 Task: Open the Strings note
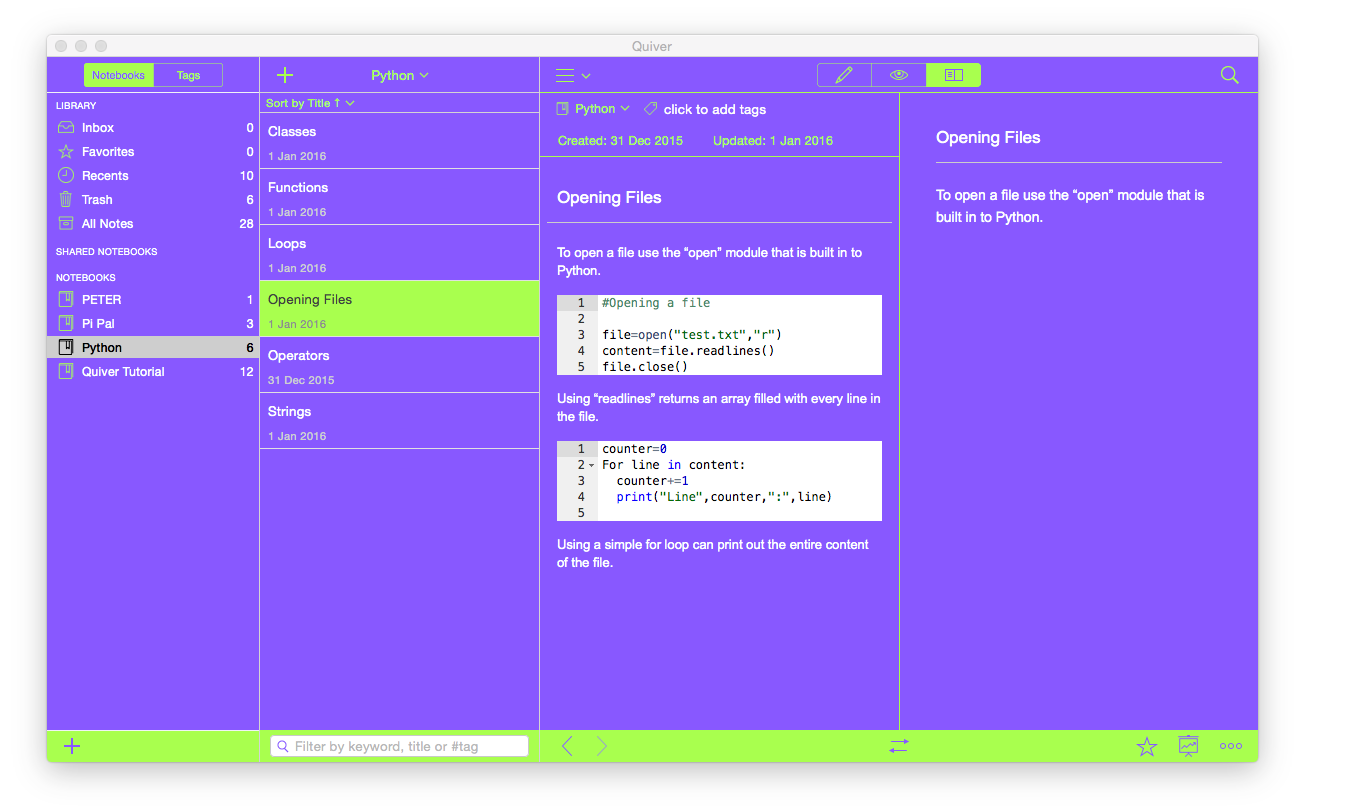[x=399, y=421]
